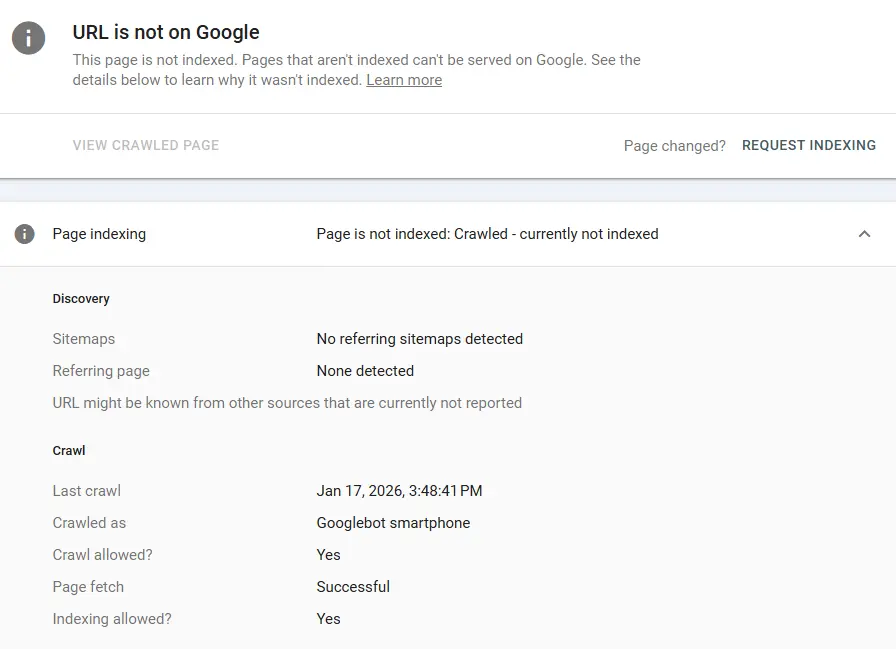Click the Discovery section heading

point(81,299)
